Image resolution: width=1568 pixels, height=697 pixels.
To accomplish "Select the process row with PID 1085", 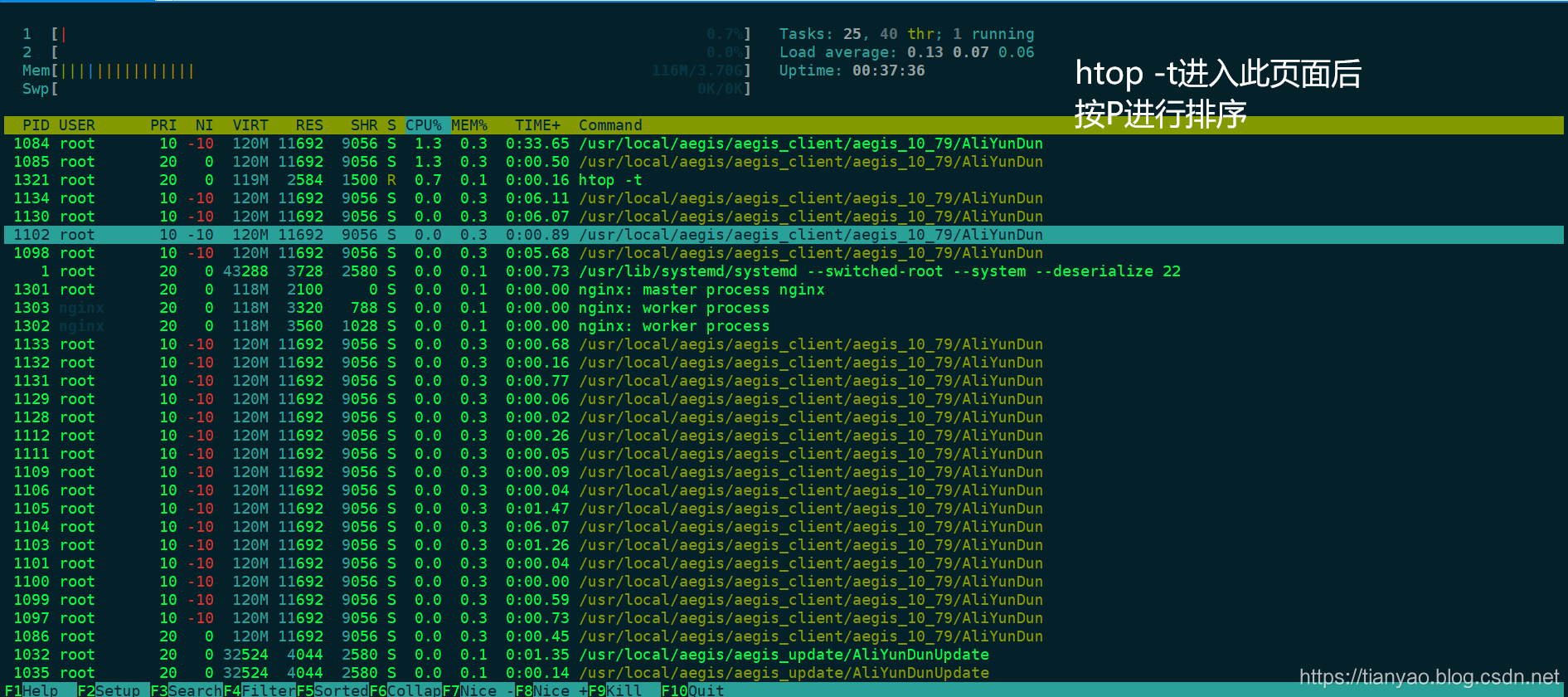I will coord(784,162).
